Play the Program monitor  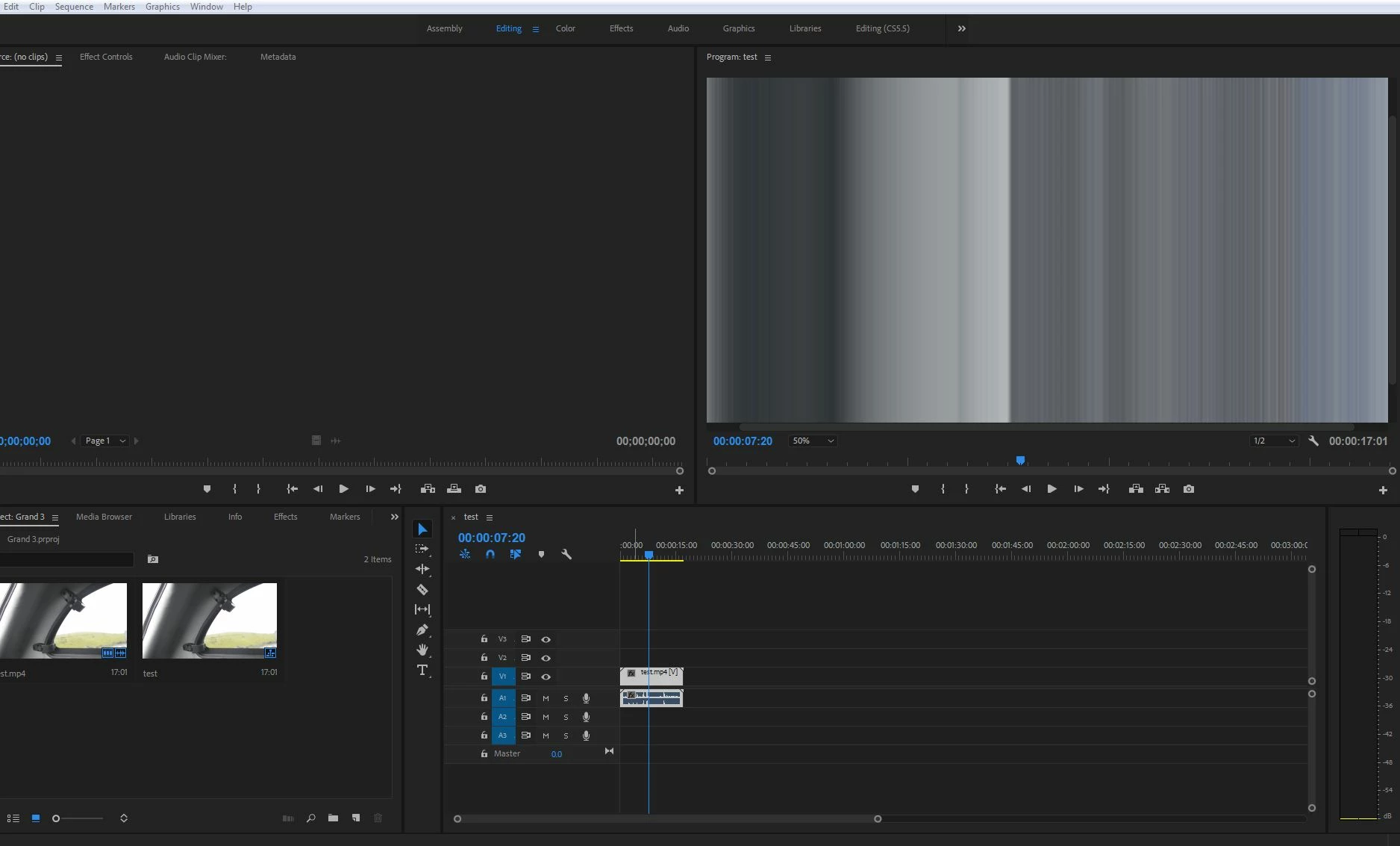tap(1051, 489)
